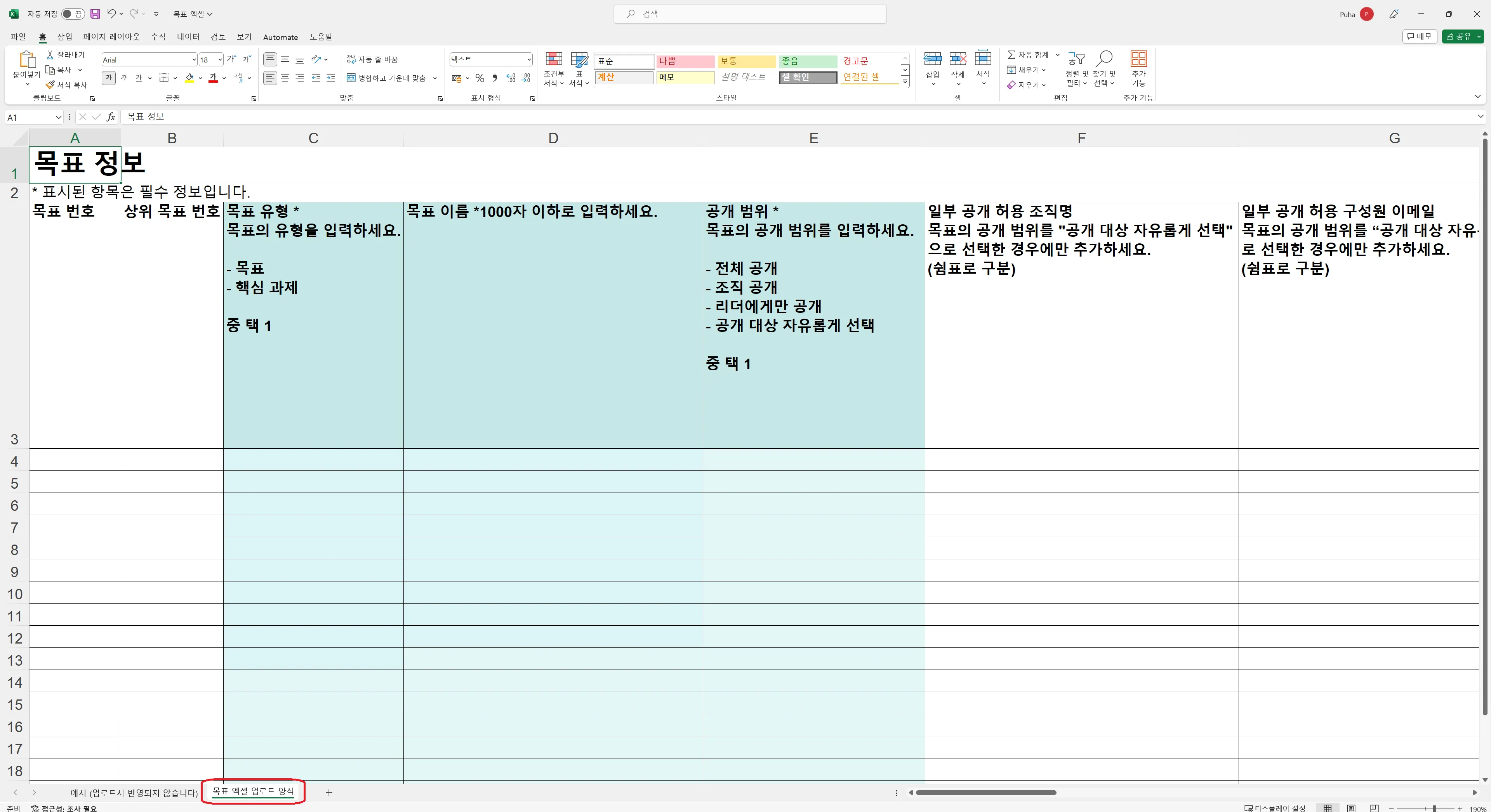Click the Cut (잘라내기) scissors icon
1491x812 pixels.
(50, 54)
